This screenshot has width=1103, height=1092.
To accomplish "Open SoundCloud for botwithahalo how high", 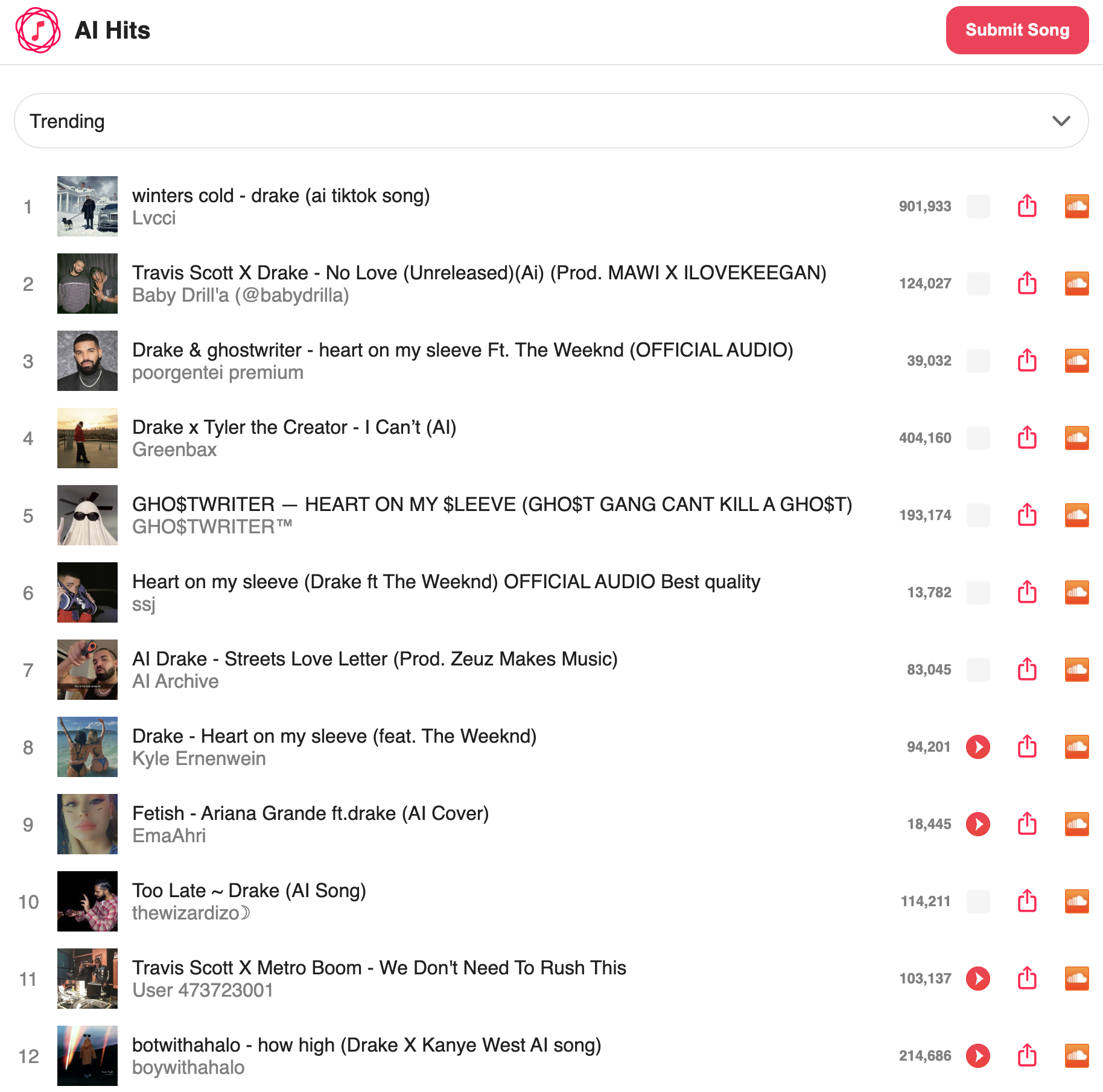I will click(1076, 1056).
